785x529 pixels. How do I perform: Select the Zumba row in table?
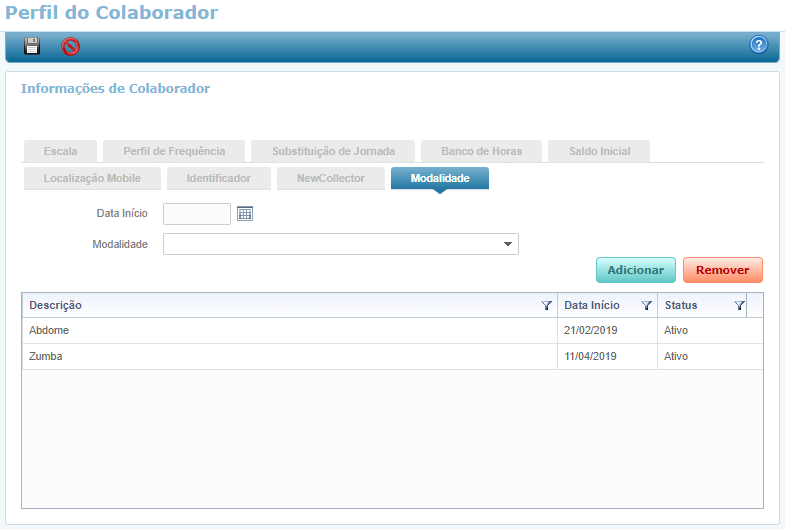tap(290, 356)
